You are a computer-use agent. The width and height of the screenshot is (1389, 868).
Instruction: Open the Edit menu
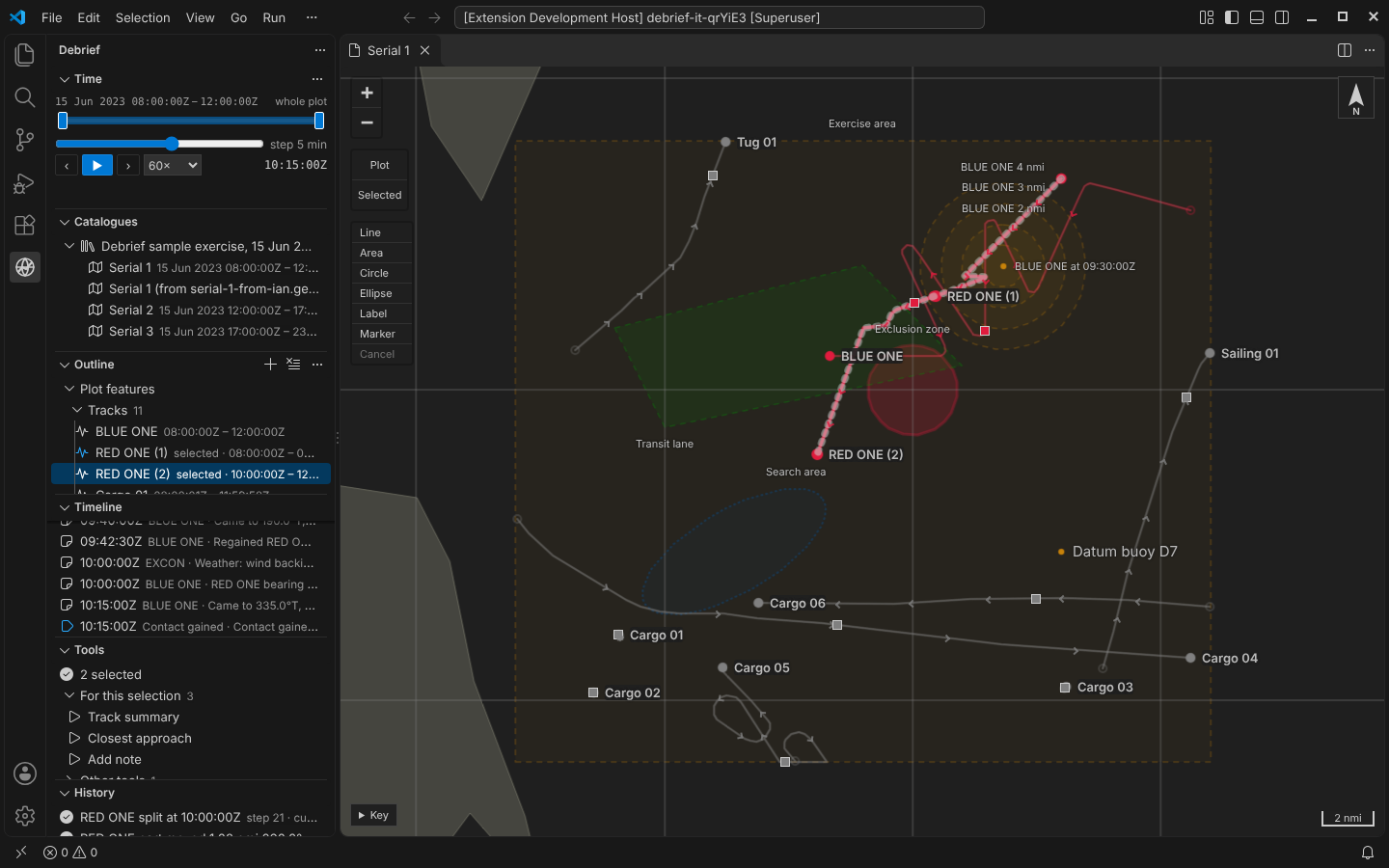click(89, 17)
